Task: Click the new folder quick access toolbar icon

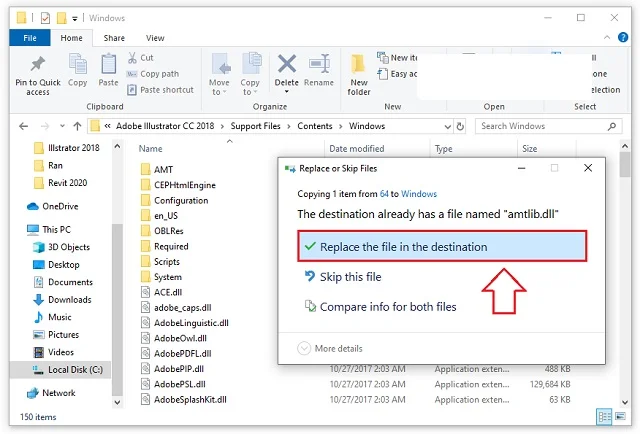Action: (x=61, y=18)
